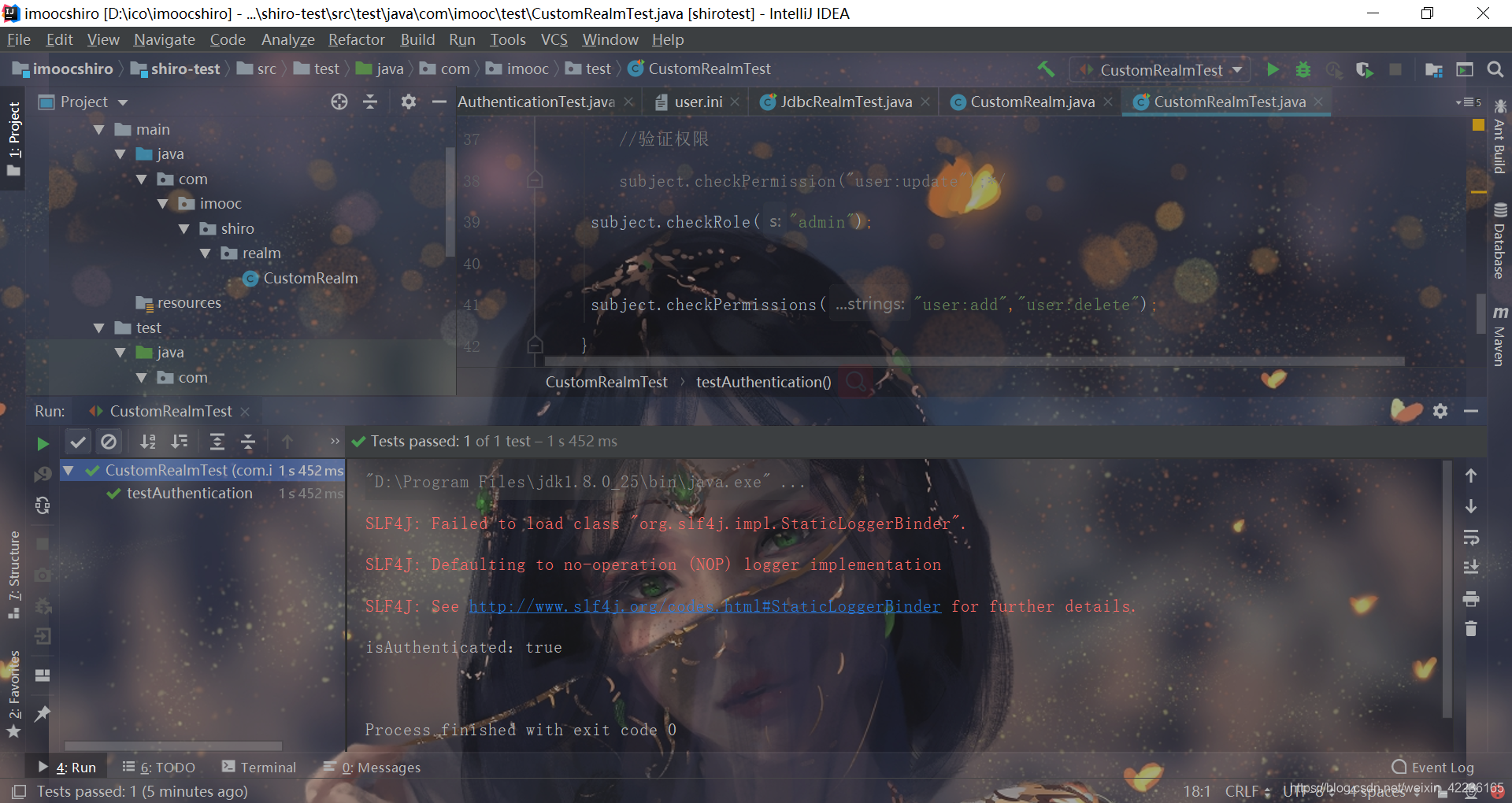This screenshot has height=803, width=1512.
Task: Toggle soft-wrap in console output
Action: 1471,538
